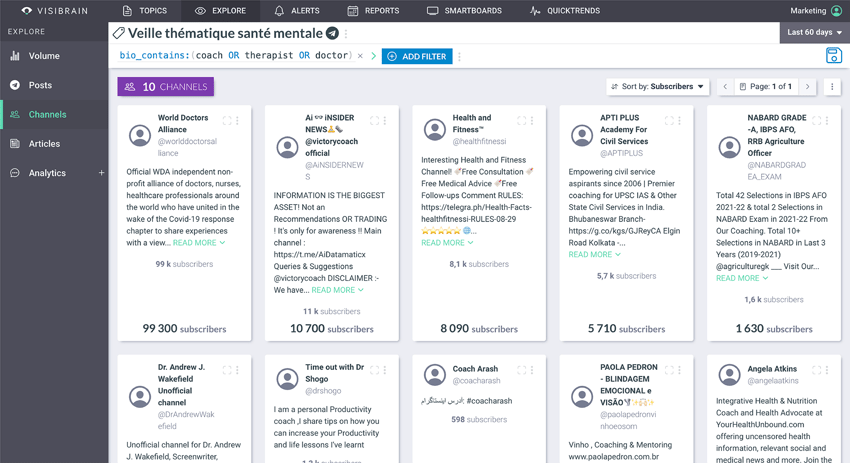Open the Coach Arash channel title
This screenshot has width=850, height=463.
point(475,369)
